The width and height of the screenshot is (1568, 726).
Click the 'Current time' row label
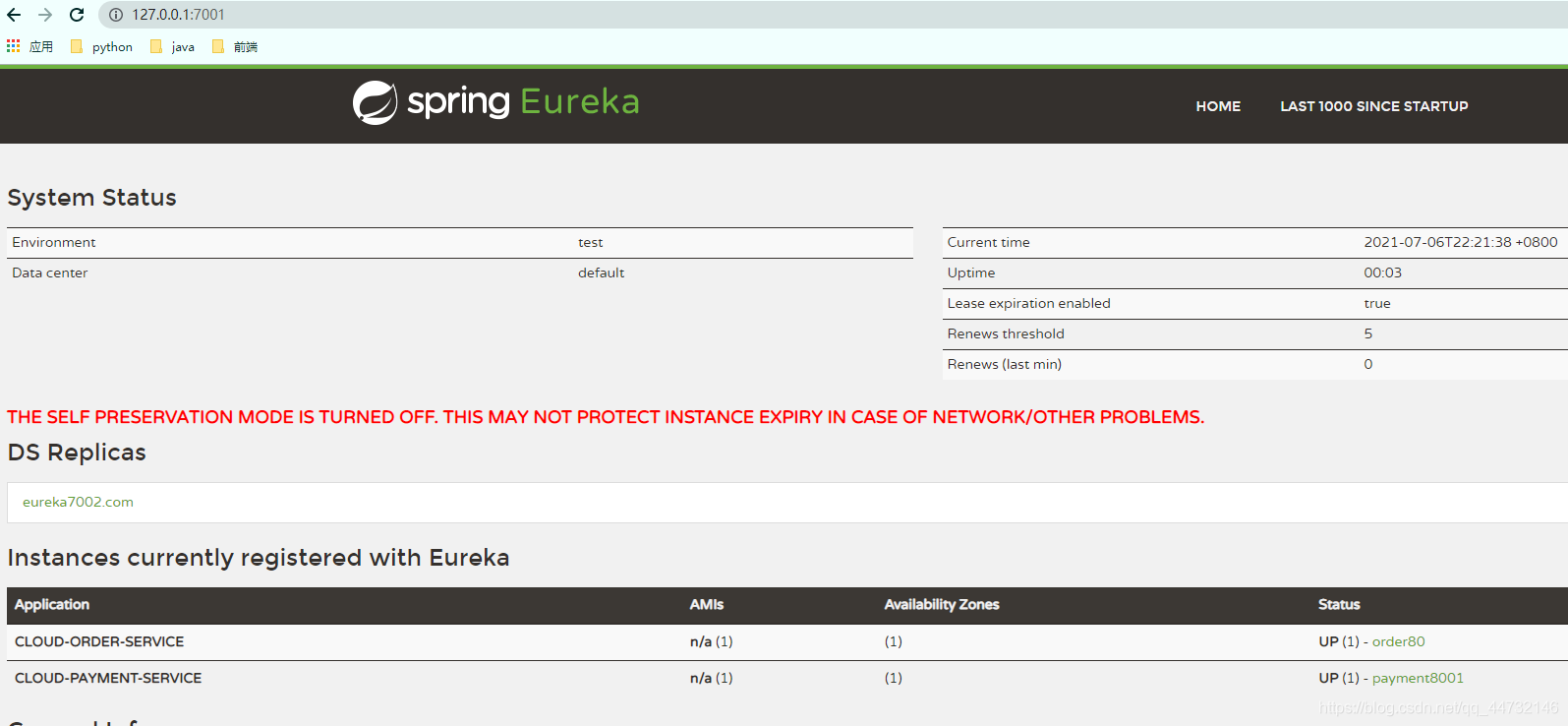click(988, 242)
